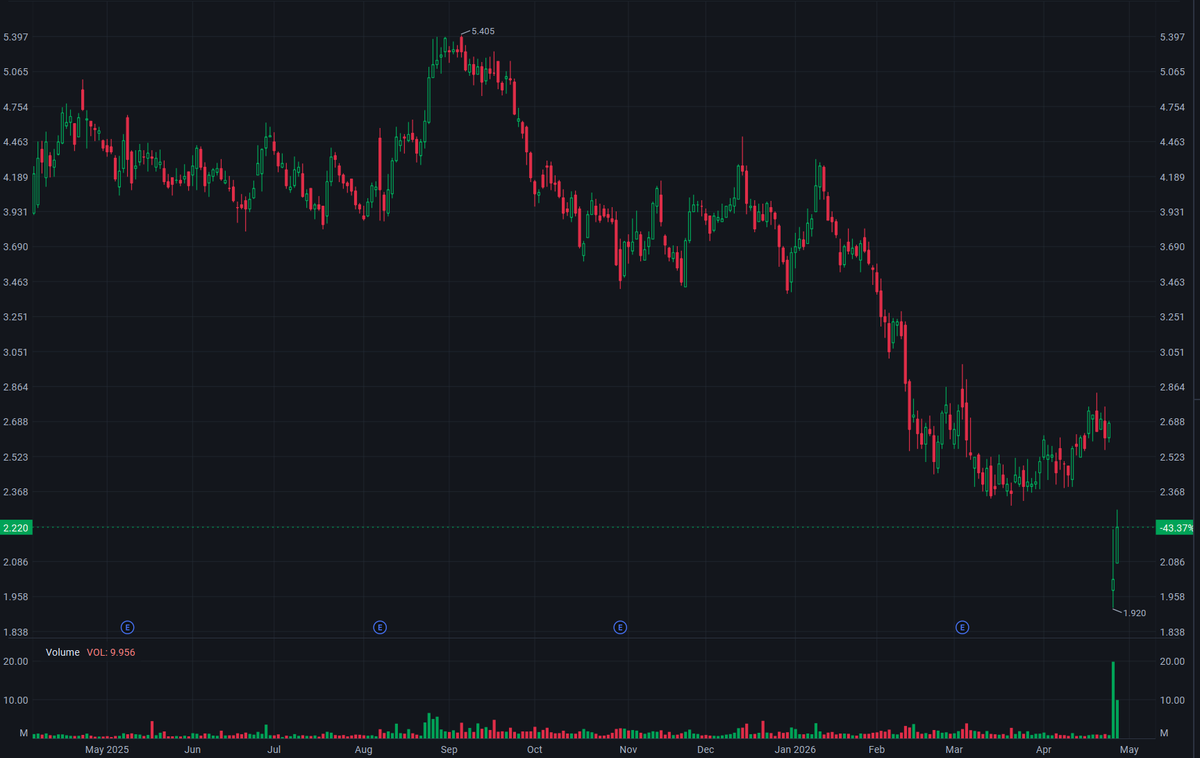This screenshot has width=1200, height=758.
Task: Click 3.931 on the right price axis
Action: pos(1174,212)
